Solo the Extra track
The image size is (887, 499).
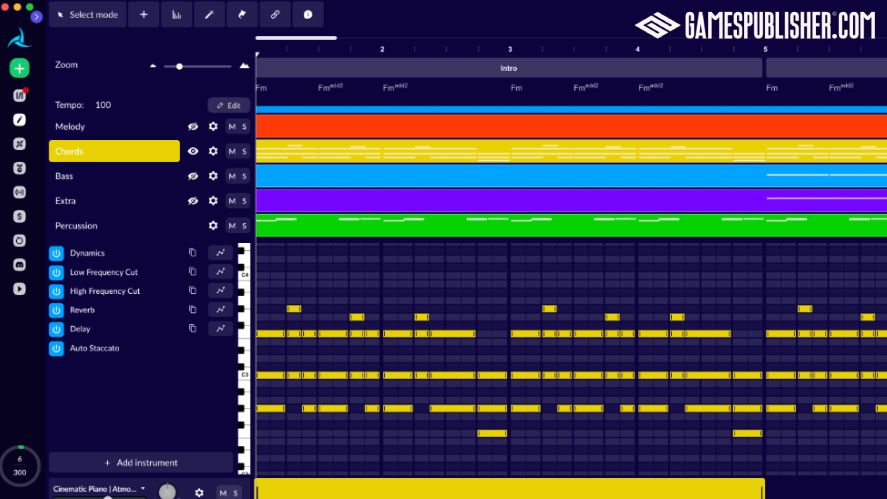pyautogui.click(x=244, y=201)
